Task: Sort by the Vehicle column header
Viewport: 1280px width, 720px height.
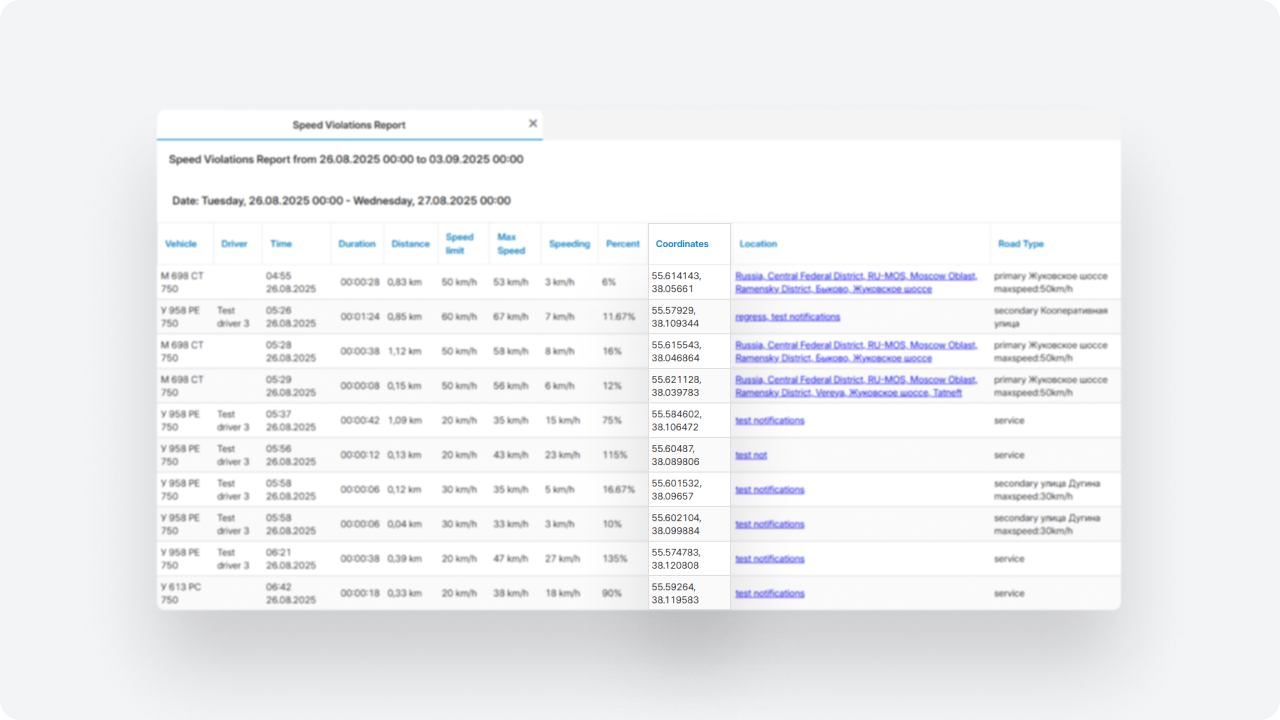Action: point(181,244)
